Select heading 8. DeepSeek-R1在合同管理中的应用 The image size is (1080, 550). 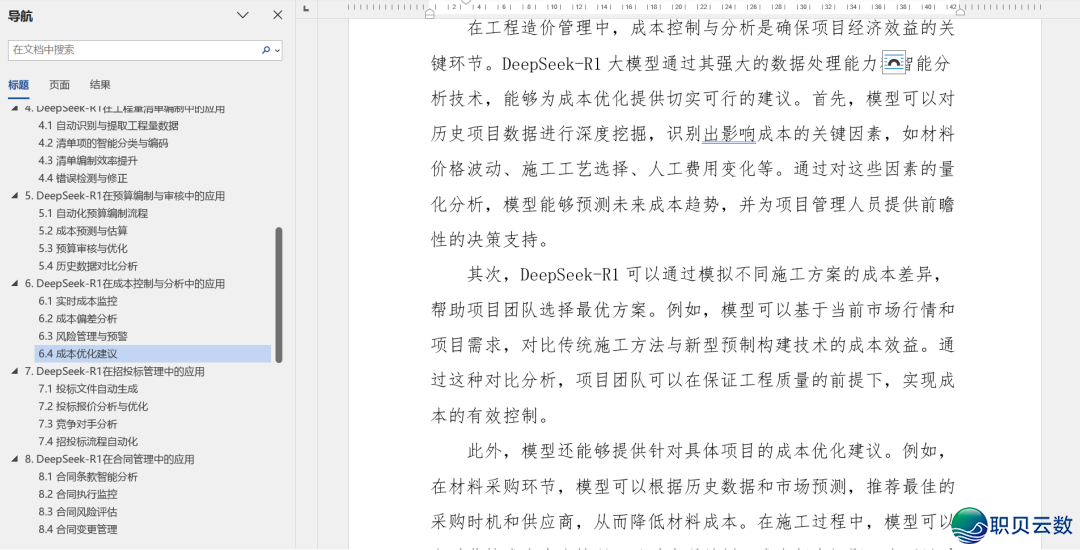(x=110, y=459)
